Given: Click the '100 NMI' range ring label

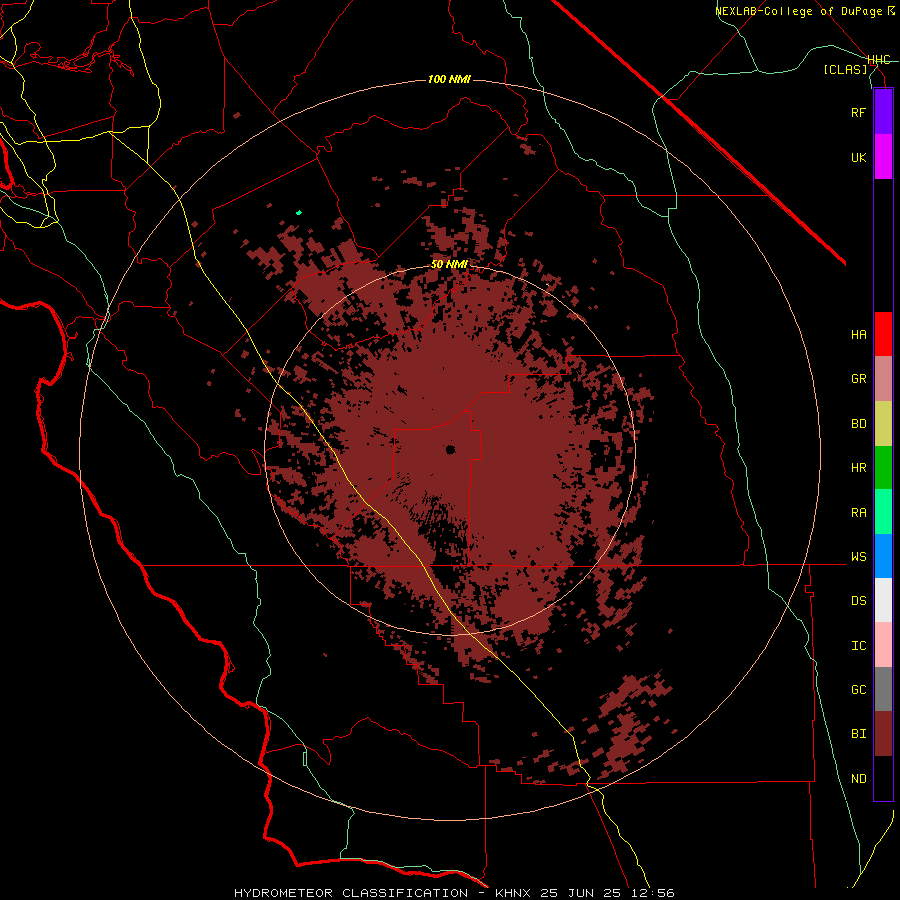Looking at the screenshot, I should 449,79.
